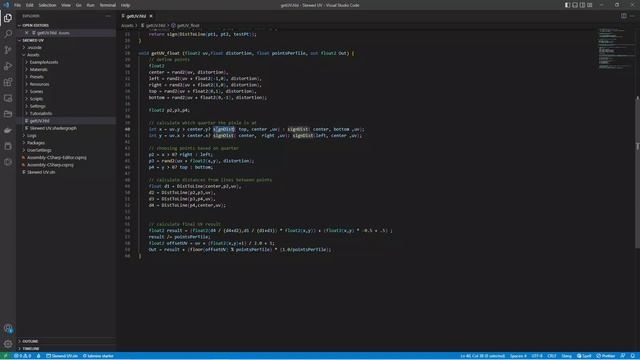Image resolution: width=640 pixels, height=360 pixels.
Task: Open notifications bell in status bar
Action: 633,356
